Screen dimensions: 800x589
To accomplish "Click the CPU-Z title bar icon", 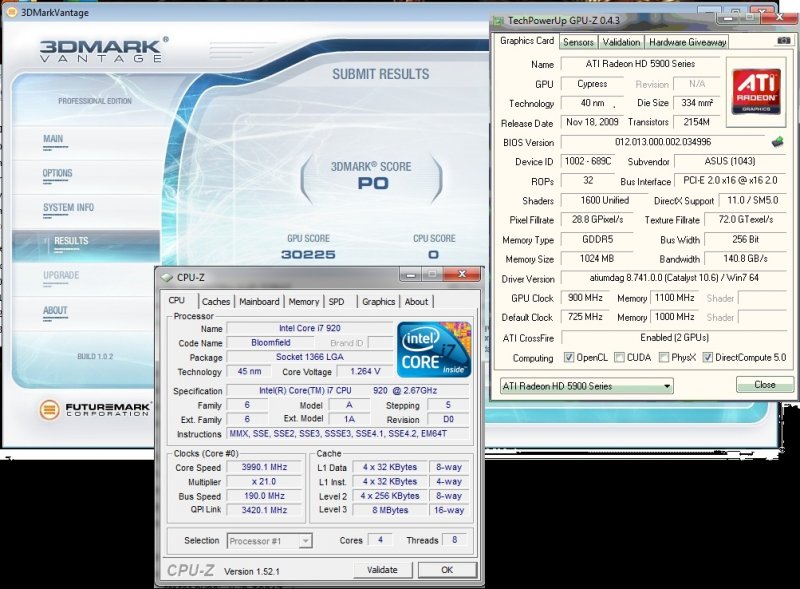I will (167, 277).
